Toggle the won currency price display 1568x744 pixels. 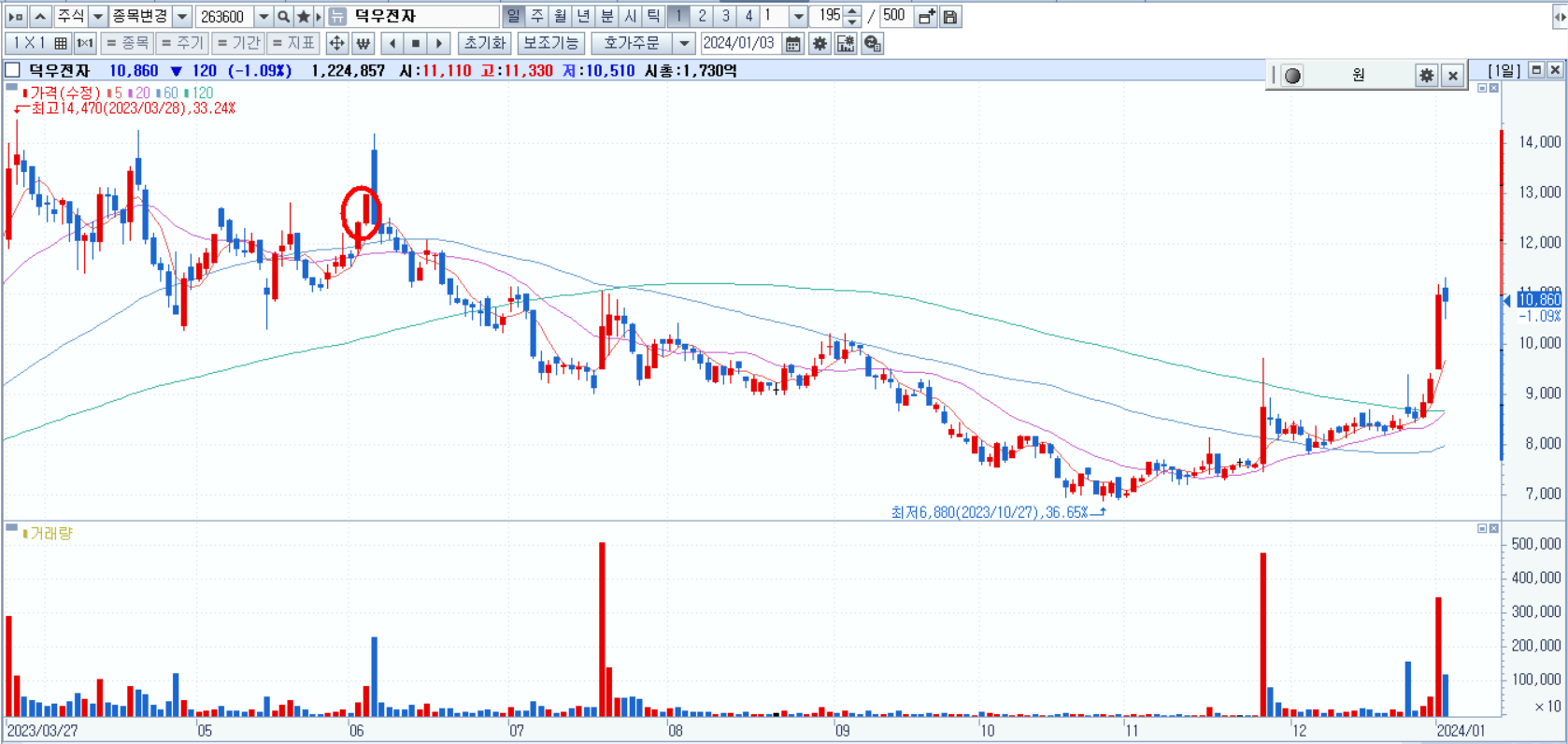click(x=363, y=43)
